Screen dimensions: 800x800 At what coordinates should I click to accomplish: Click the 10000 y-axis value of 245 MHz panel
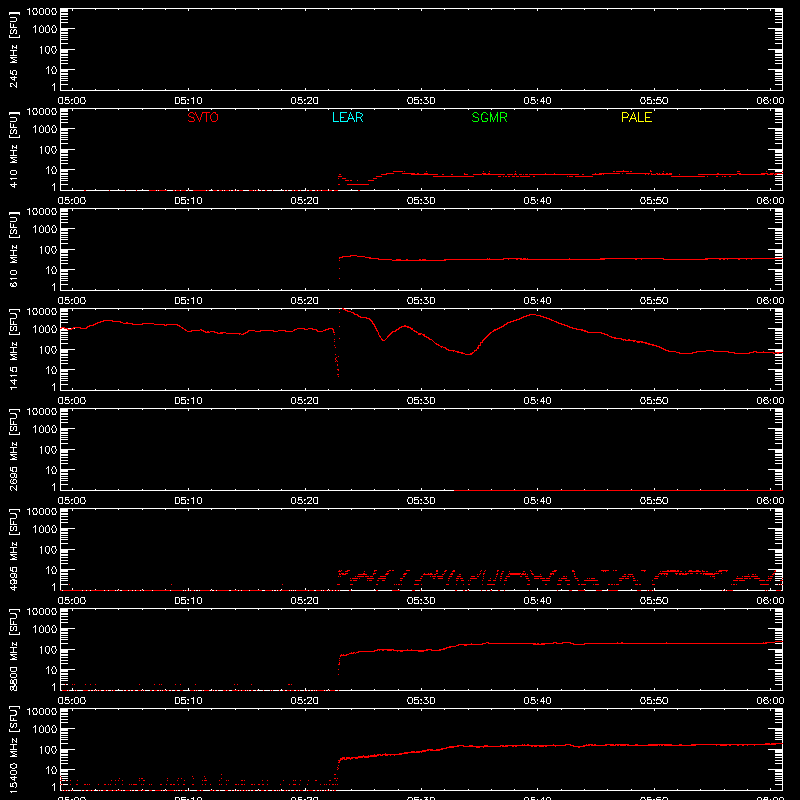(x=42, y=12)
